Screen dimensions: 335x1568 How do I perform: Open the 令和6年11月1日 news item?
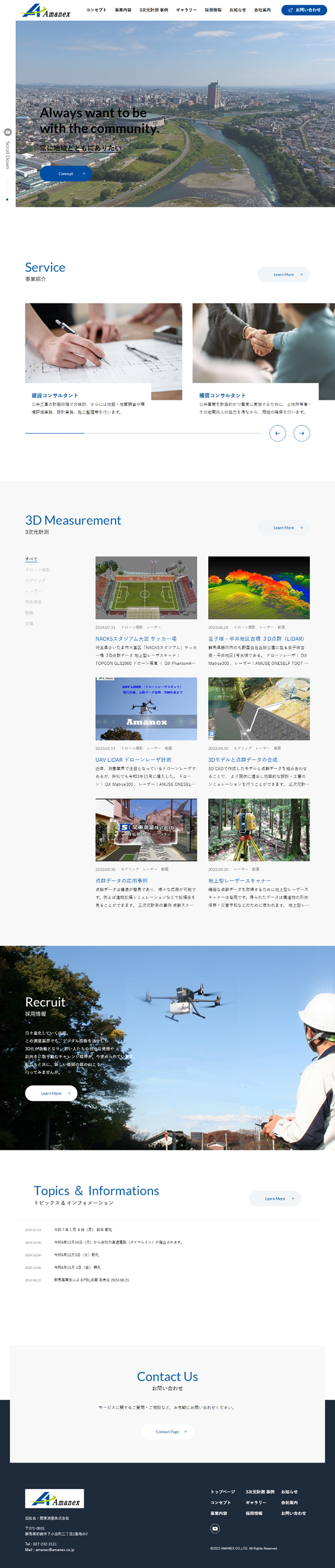pyautogui.click(x=77, y=1268)
